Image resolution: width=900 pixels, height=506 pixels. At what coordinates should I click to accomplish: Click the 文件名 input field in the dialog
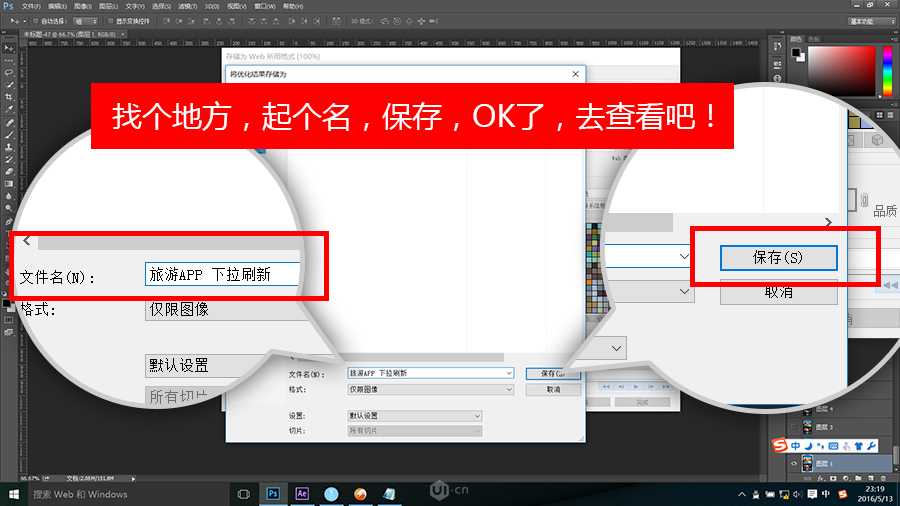coord(429,373)
